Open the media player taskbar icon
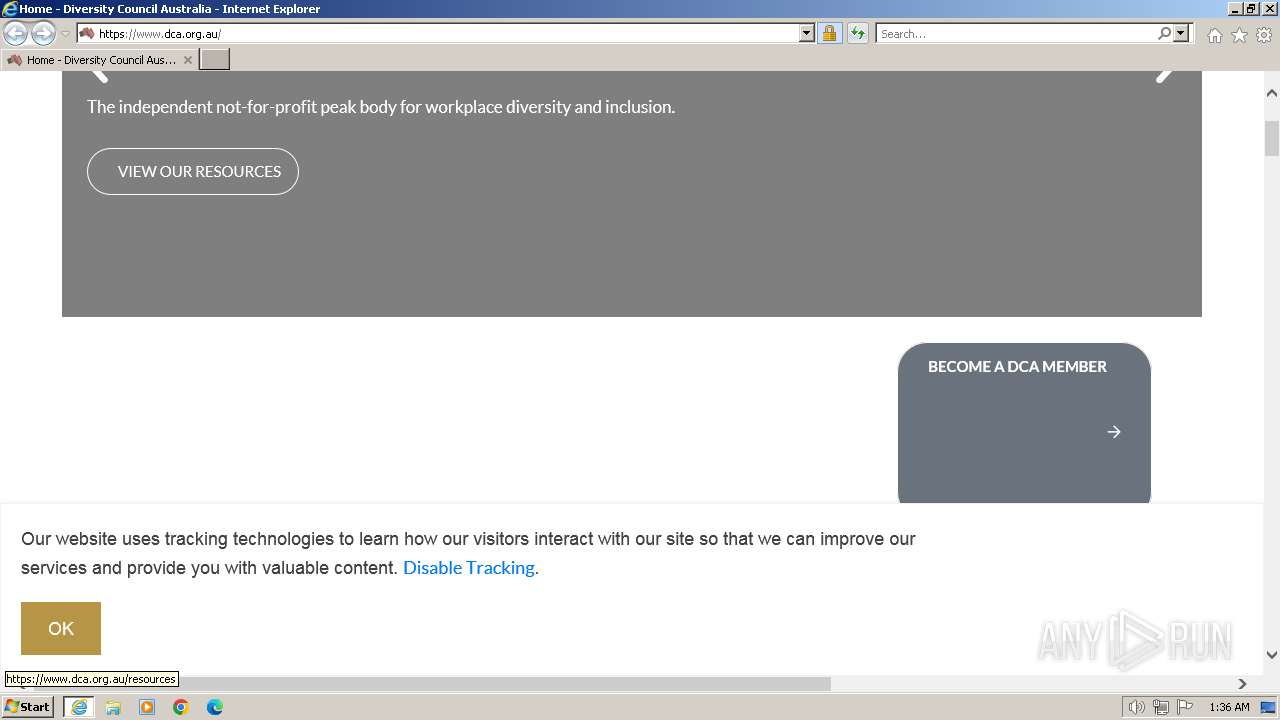The height and width of the screenshot is (720, 1280). pos(147,707)
